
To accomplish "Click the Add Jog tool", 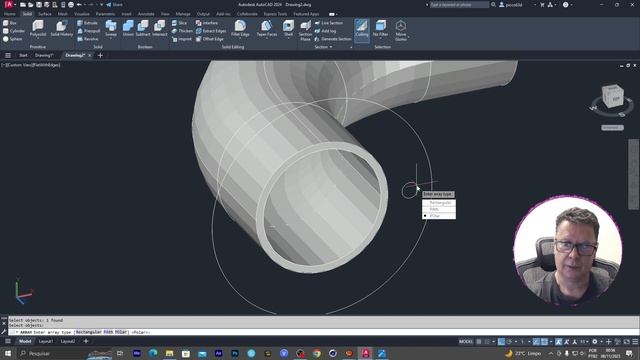I will (325, 31).
